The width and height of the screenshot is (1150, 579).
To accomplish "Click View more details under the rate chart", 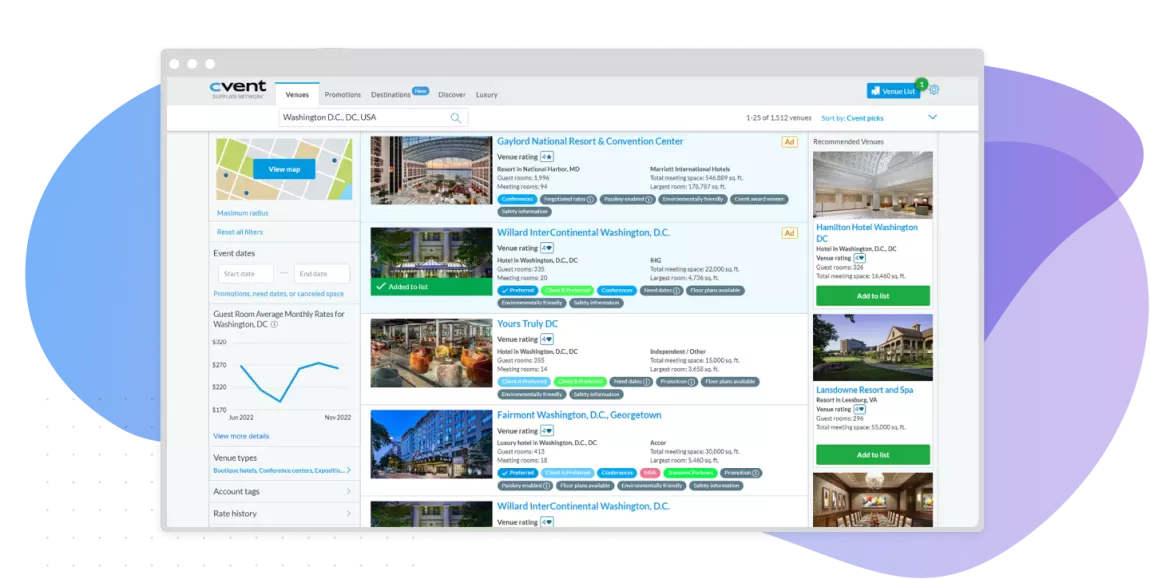I will coord(241,437).
